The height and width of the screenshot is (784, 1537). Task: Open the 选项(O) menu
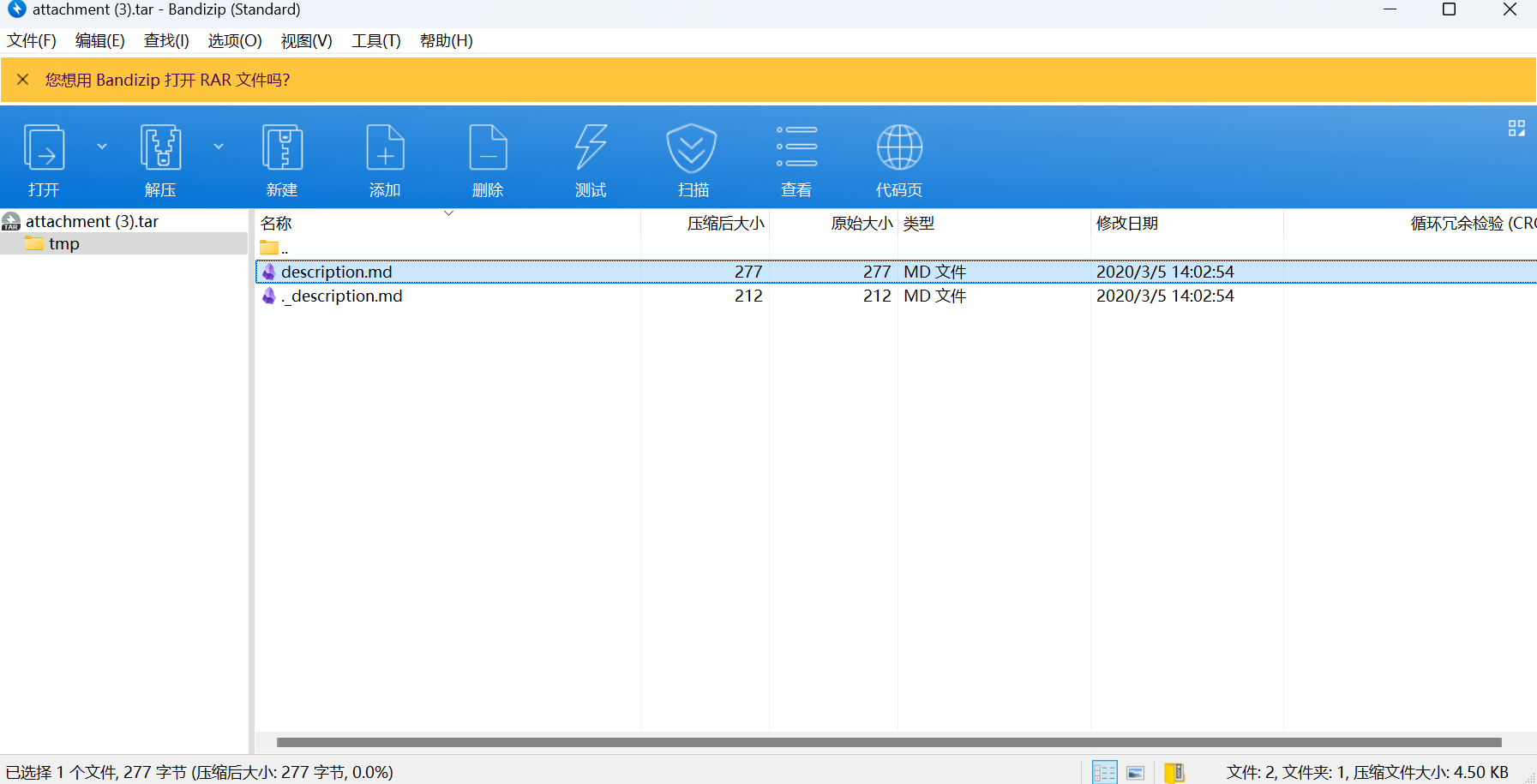point(235,41)
